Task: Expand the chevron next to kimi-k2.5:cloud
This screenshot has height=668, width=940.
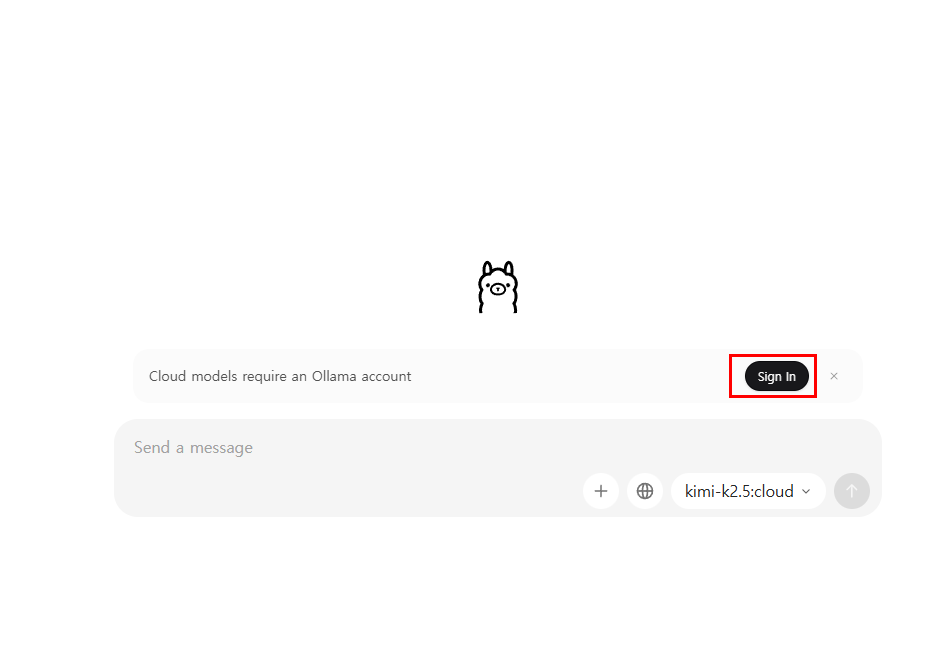Action: [x=806, y=491]
